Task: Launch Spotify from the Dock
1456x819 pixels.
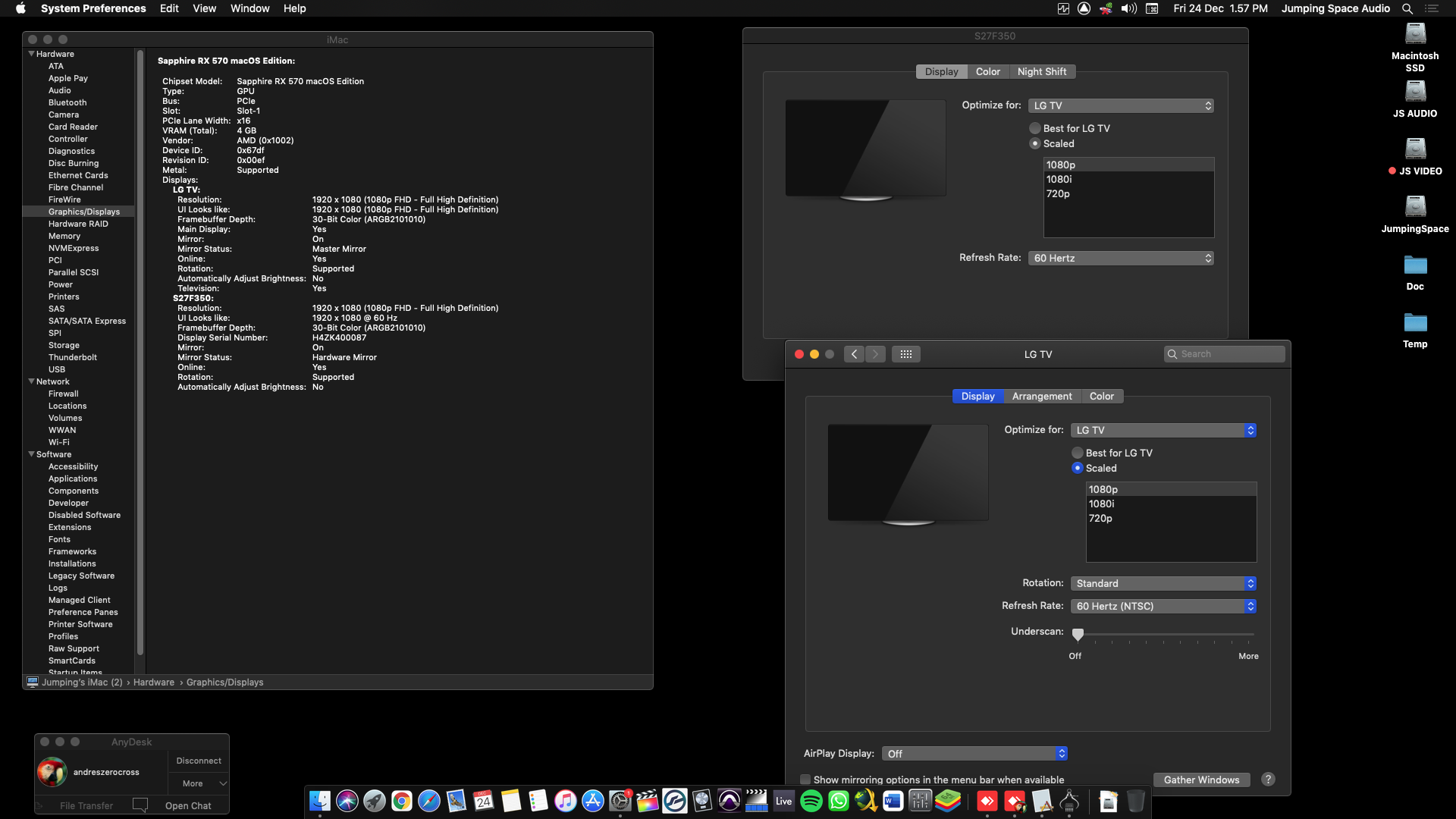Action: [811, 800]
